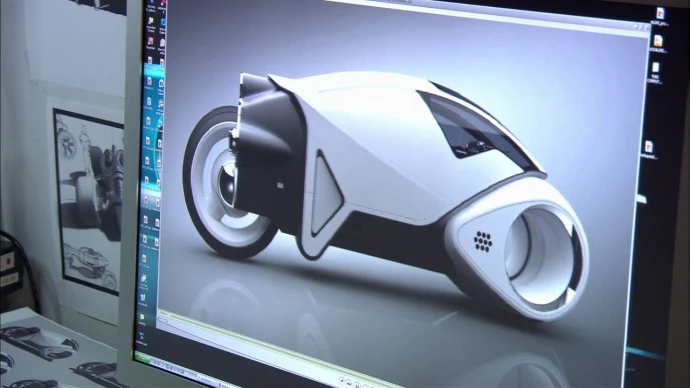Viewport: 690px width, 388px height.
Task: Open the yellow folder icon on left desktop edge
Action: pyautogui.click(x=142, y=317)
